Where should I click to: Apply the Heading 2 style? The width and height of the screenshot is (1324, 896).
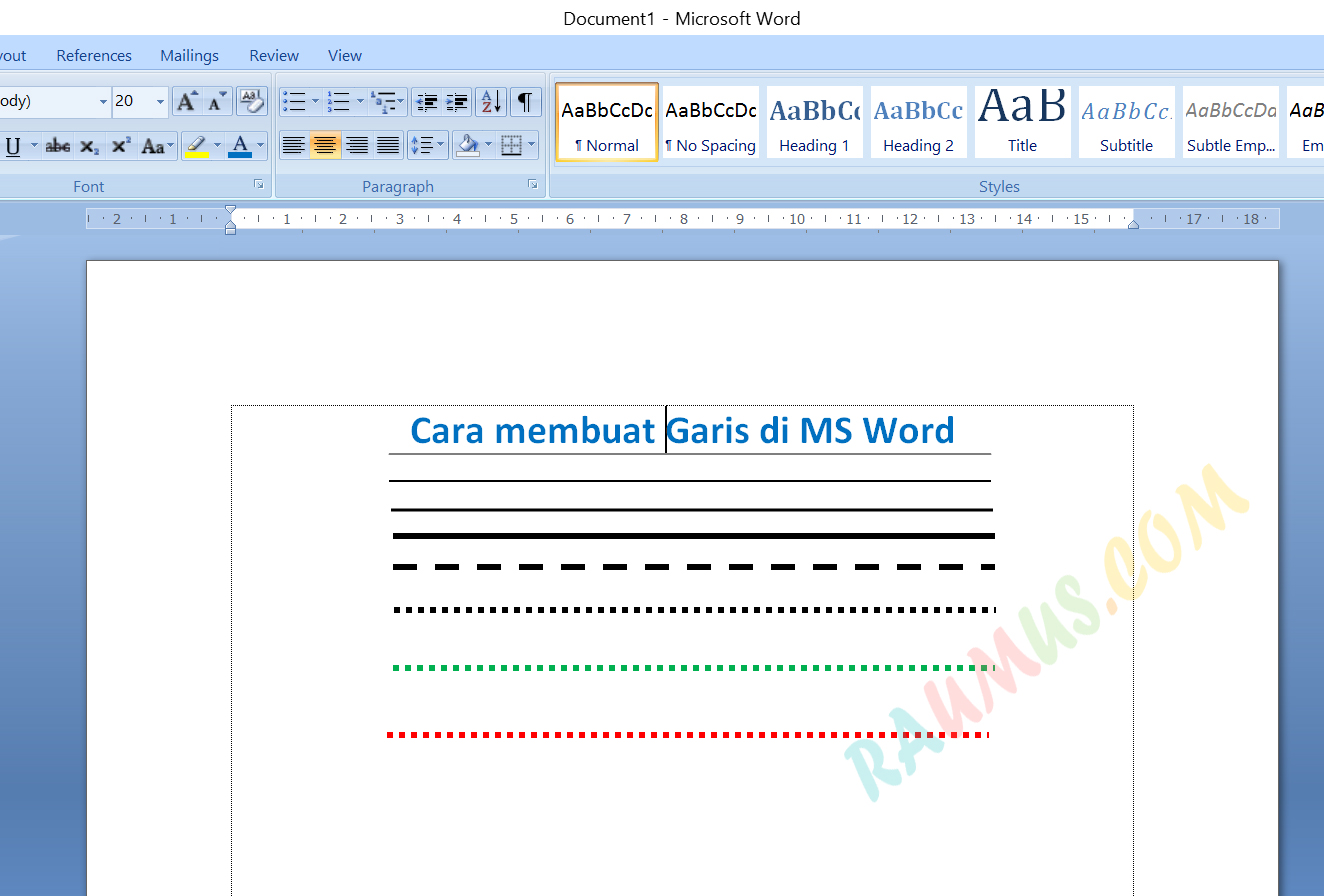[x=918, y=121]
